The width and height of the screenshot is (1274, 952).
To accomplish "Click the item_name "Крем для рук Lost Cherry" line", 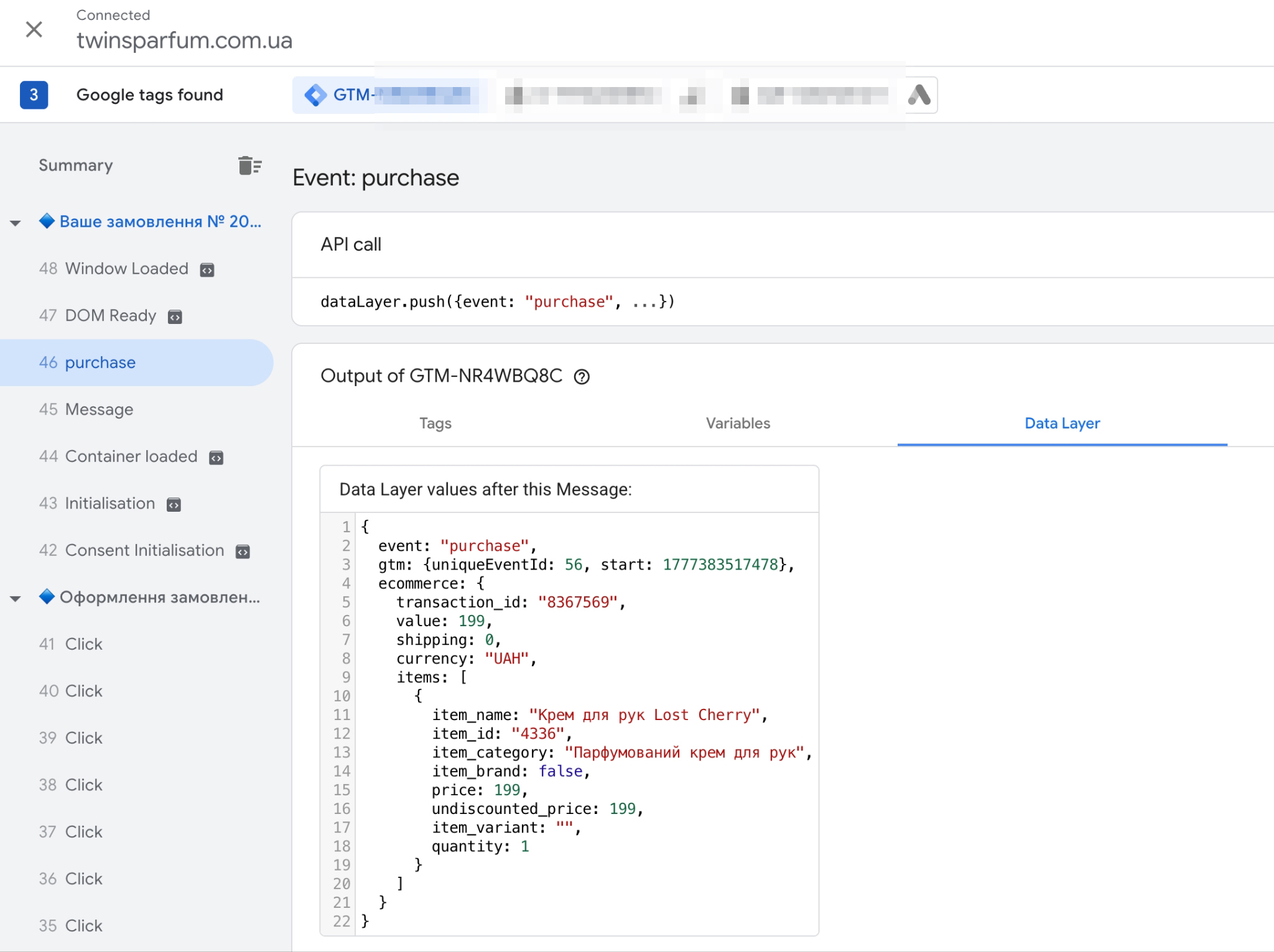I will tap(600, 715).
